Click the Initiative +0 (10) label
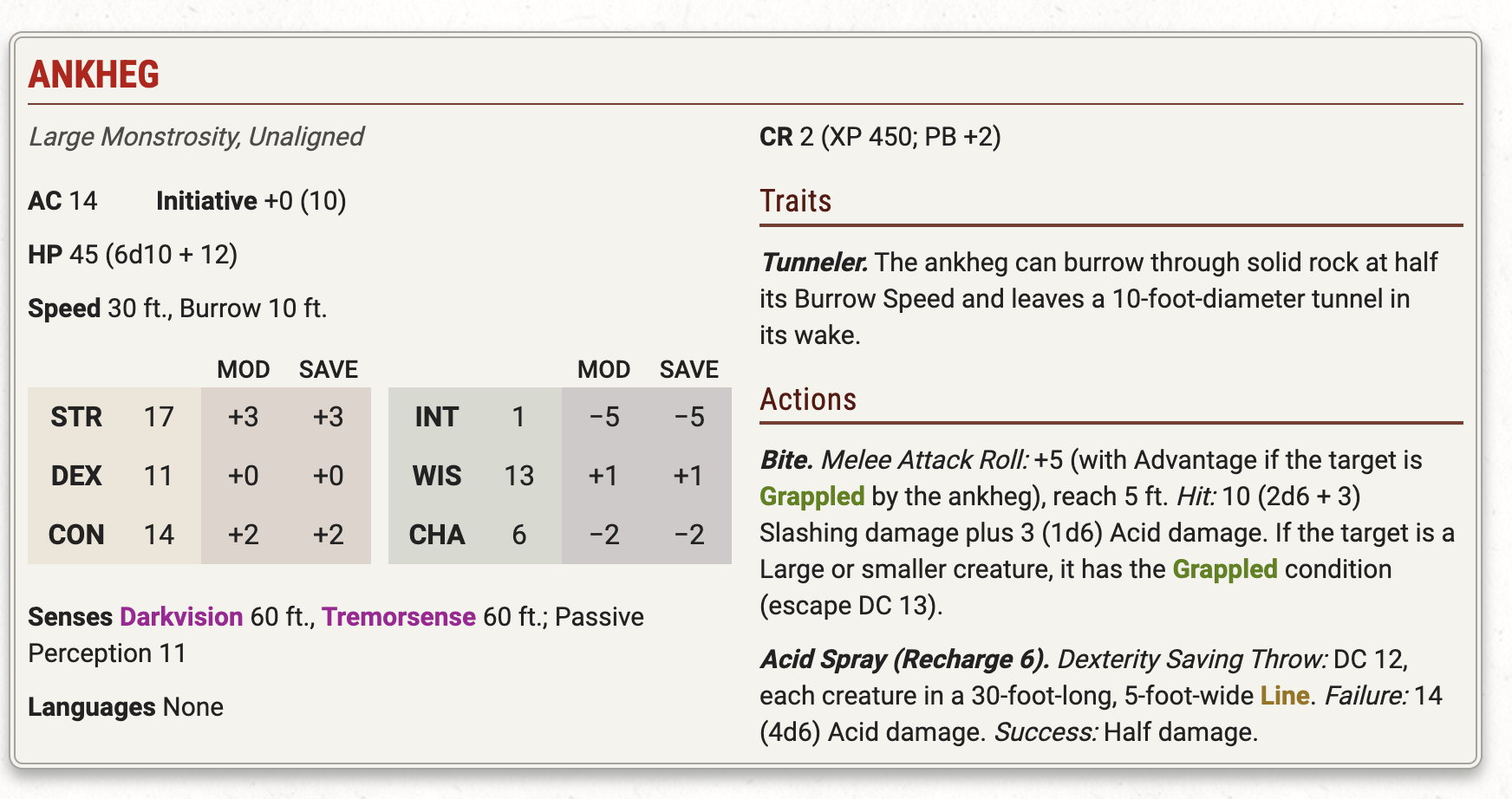This screenshot has width=1512, height=799. tap(251, 201)
